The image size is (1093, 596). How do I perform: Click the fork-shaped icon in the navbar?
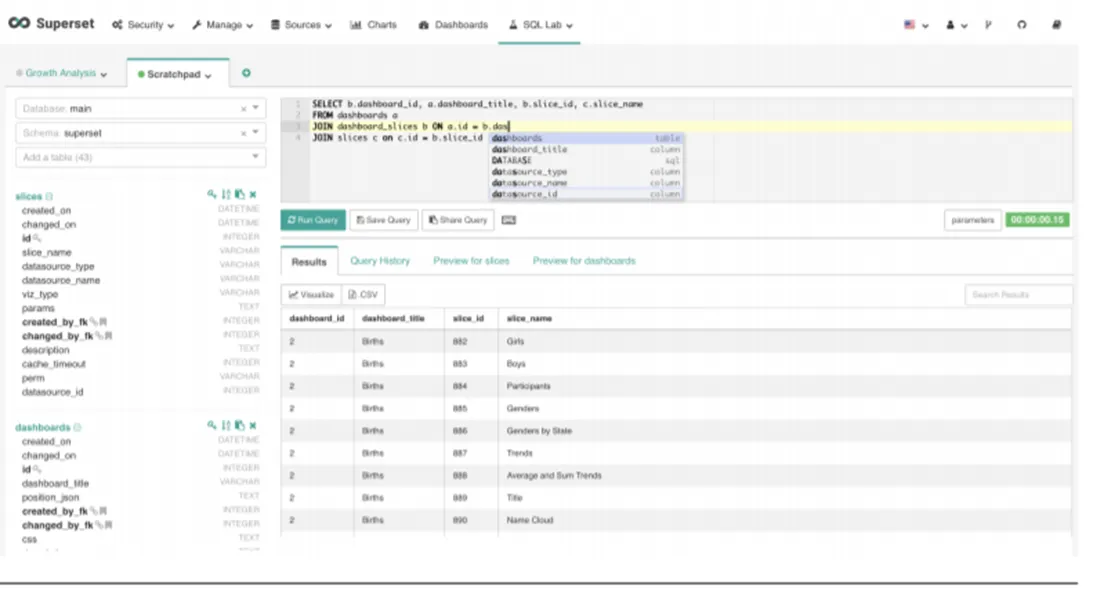click(x=988, y=25)
